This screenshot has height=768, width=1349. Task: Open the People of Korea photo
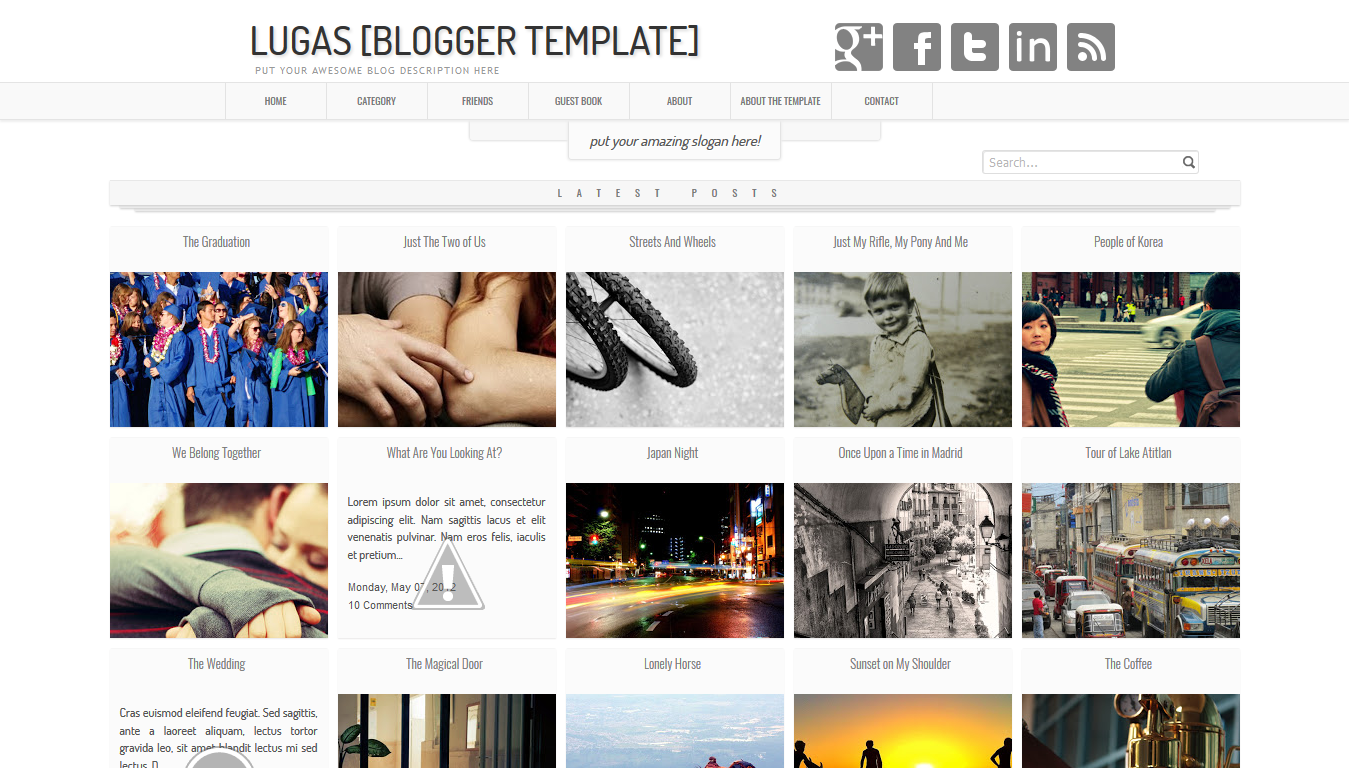pyautogui.click(x=1131, y=349)
